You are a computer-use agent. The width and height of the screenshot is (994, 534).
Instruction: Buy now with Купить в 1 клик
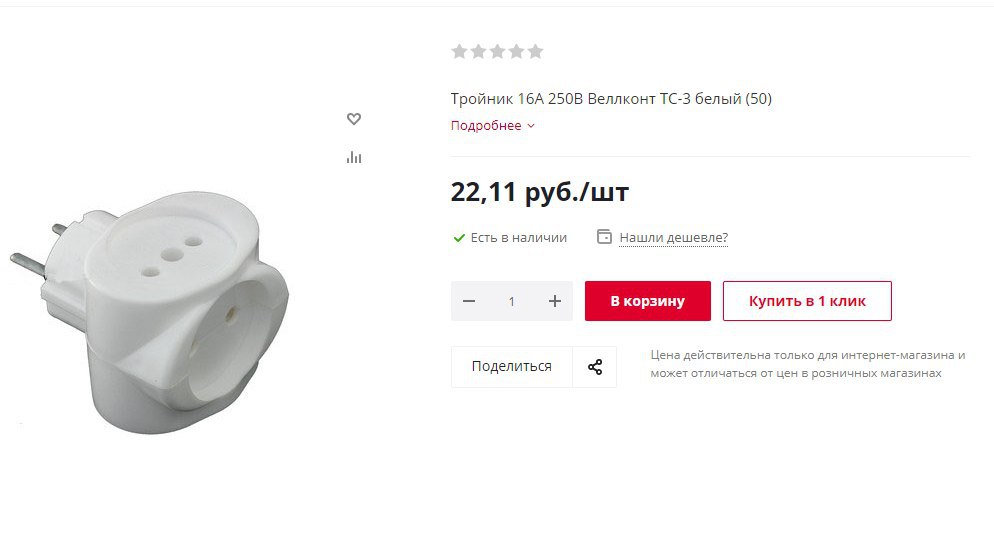[x=807, y=301]
